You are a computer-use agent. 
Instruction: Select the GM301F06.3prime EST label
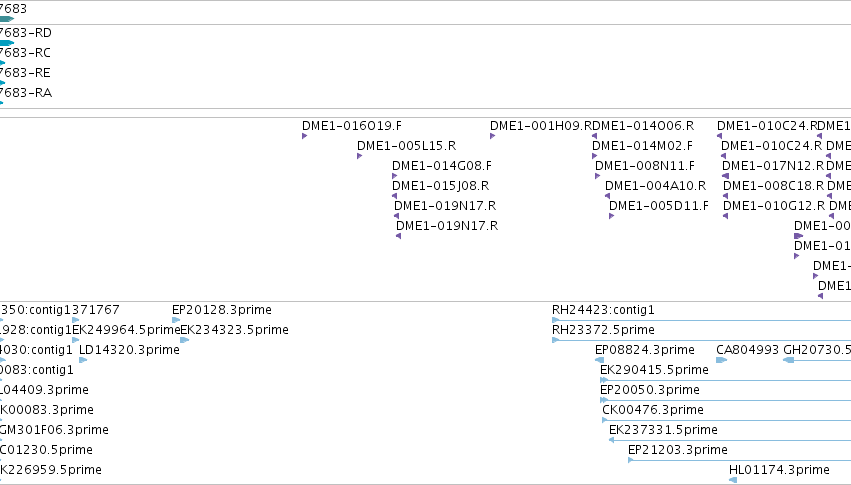54,430
